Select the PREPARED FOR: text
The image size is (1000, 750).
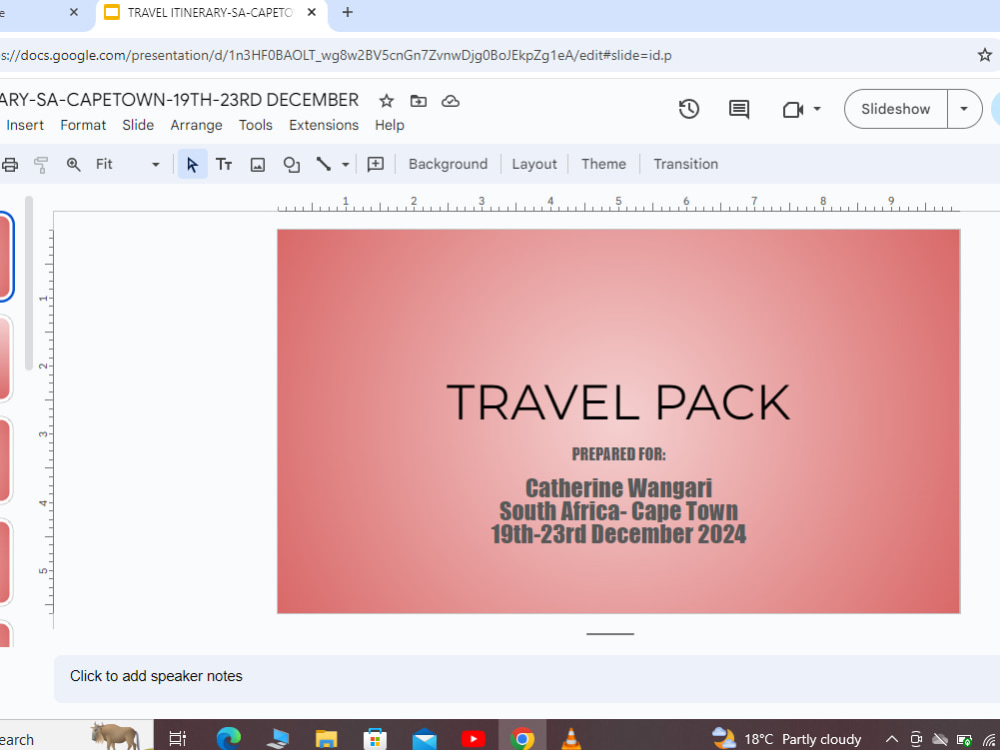[619, 454]
